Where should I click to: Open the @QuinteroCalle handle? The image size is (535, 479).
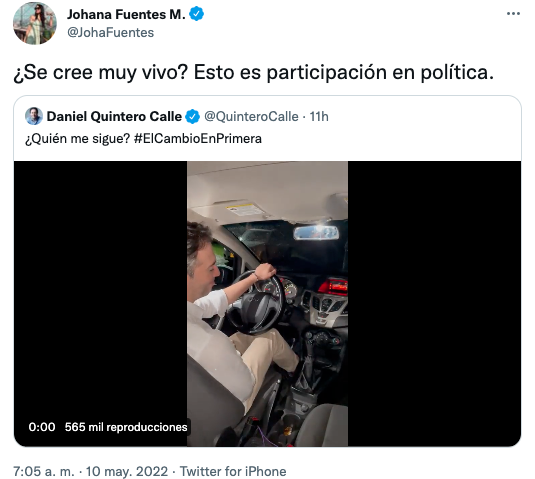(x=251, y=117)
